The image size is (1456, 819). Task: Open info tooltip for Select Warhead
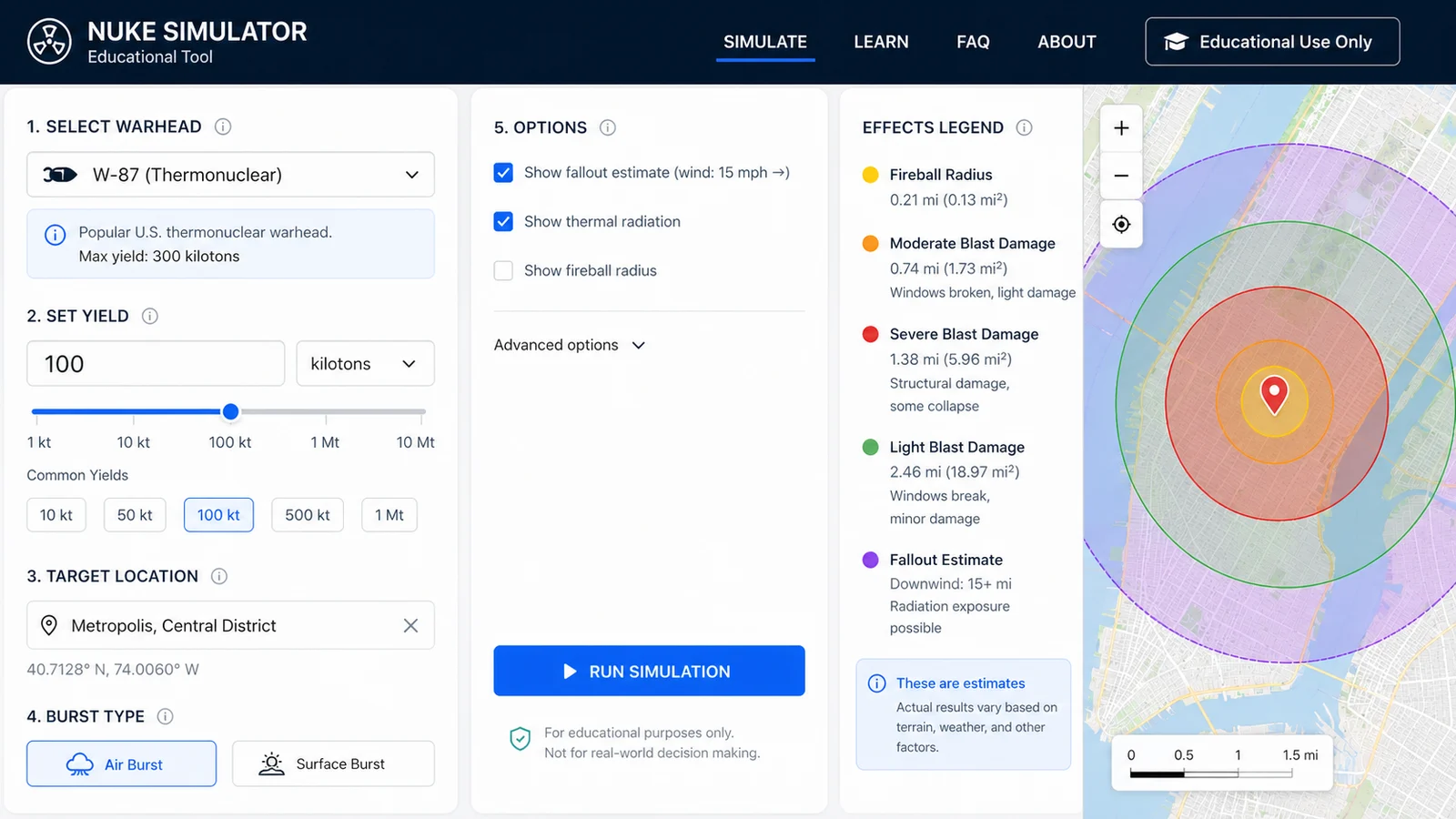223,126
